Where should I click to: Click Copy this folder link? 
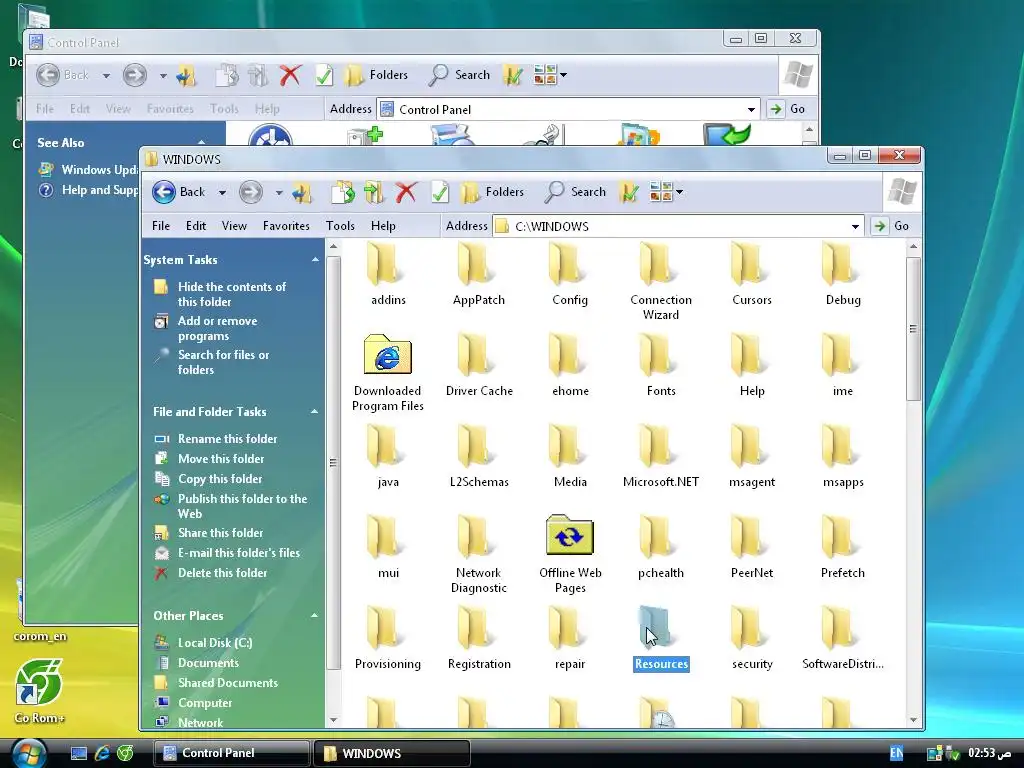220,479
